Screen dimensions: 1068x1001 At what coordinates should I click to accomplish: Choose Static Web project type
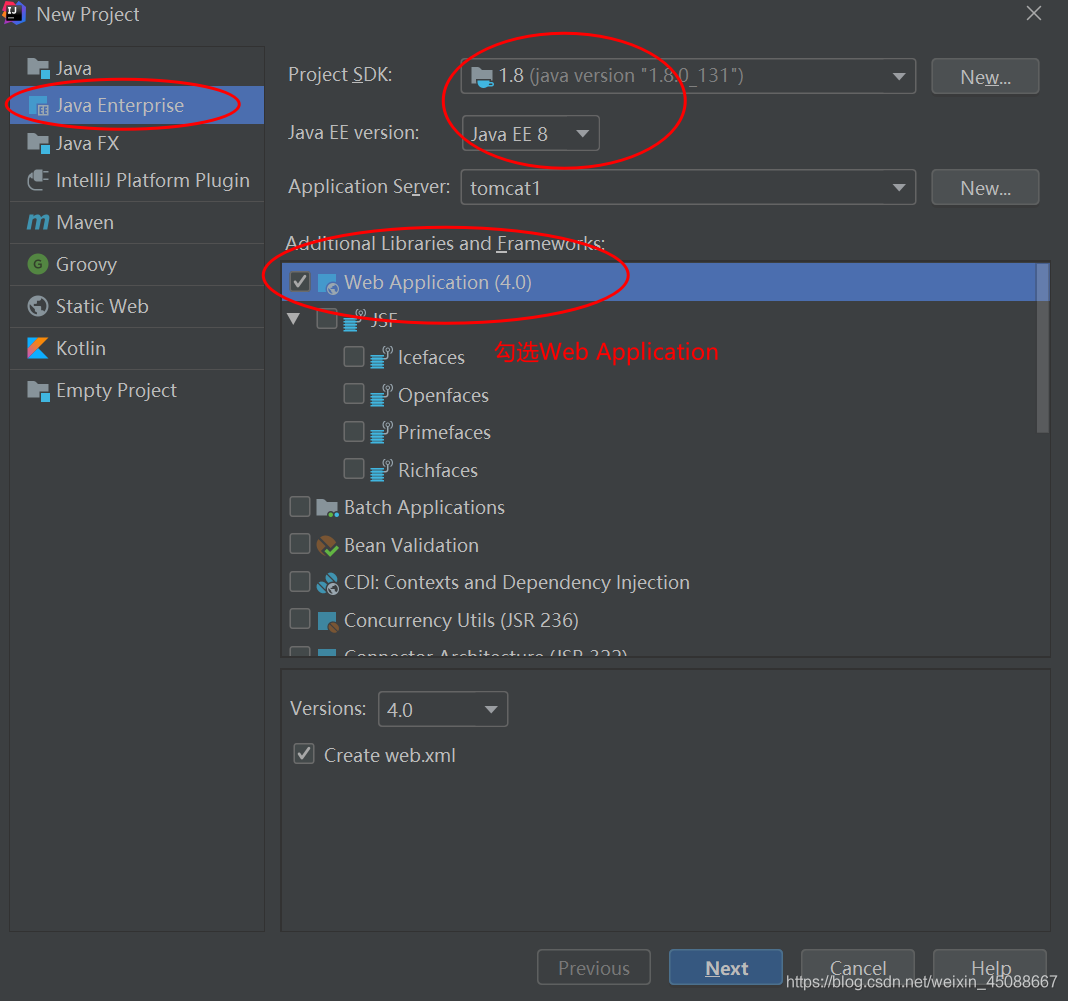coord(137,306)
